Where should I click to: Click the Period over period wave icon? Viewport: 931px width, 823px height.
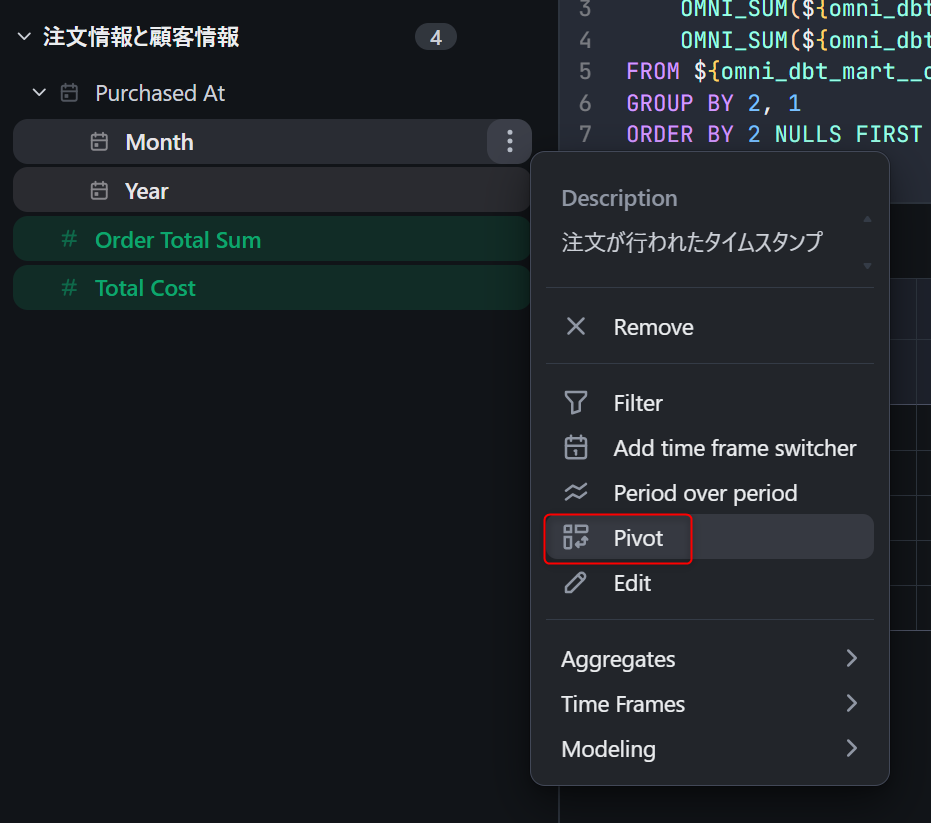[x=576, y=493]
